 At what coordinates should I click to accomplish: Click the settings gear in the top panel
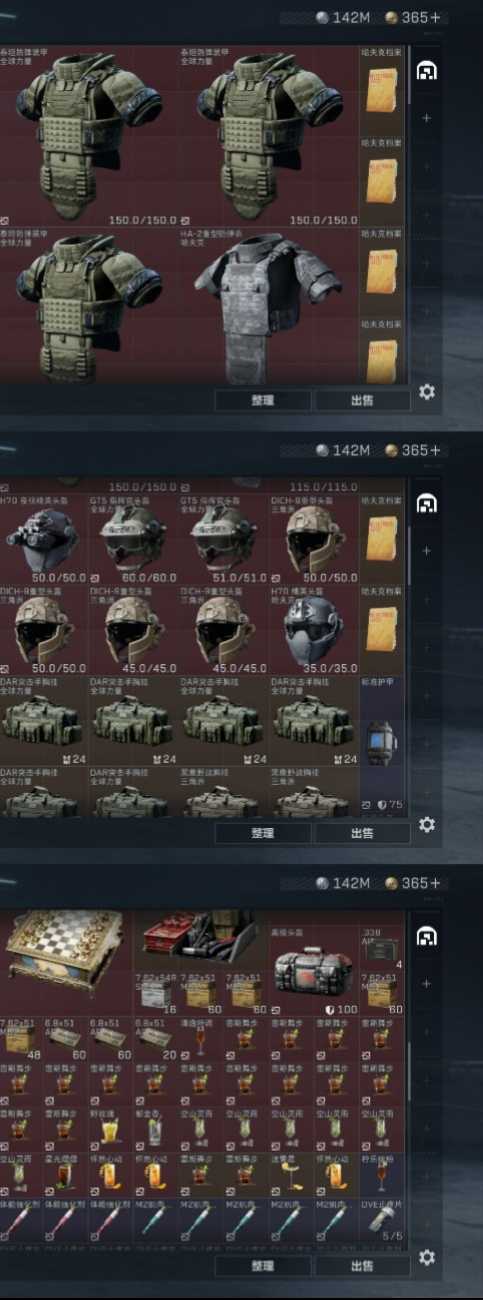pyautogui.click(x=427, y=392)
